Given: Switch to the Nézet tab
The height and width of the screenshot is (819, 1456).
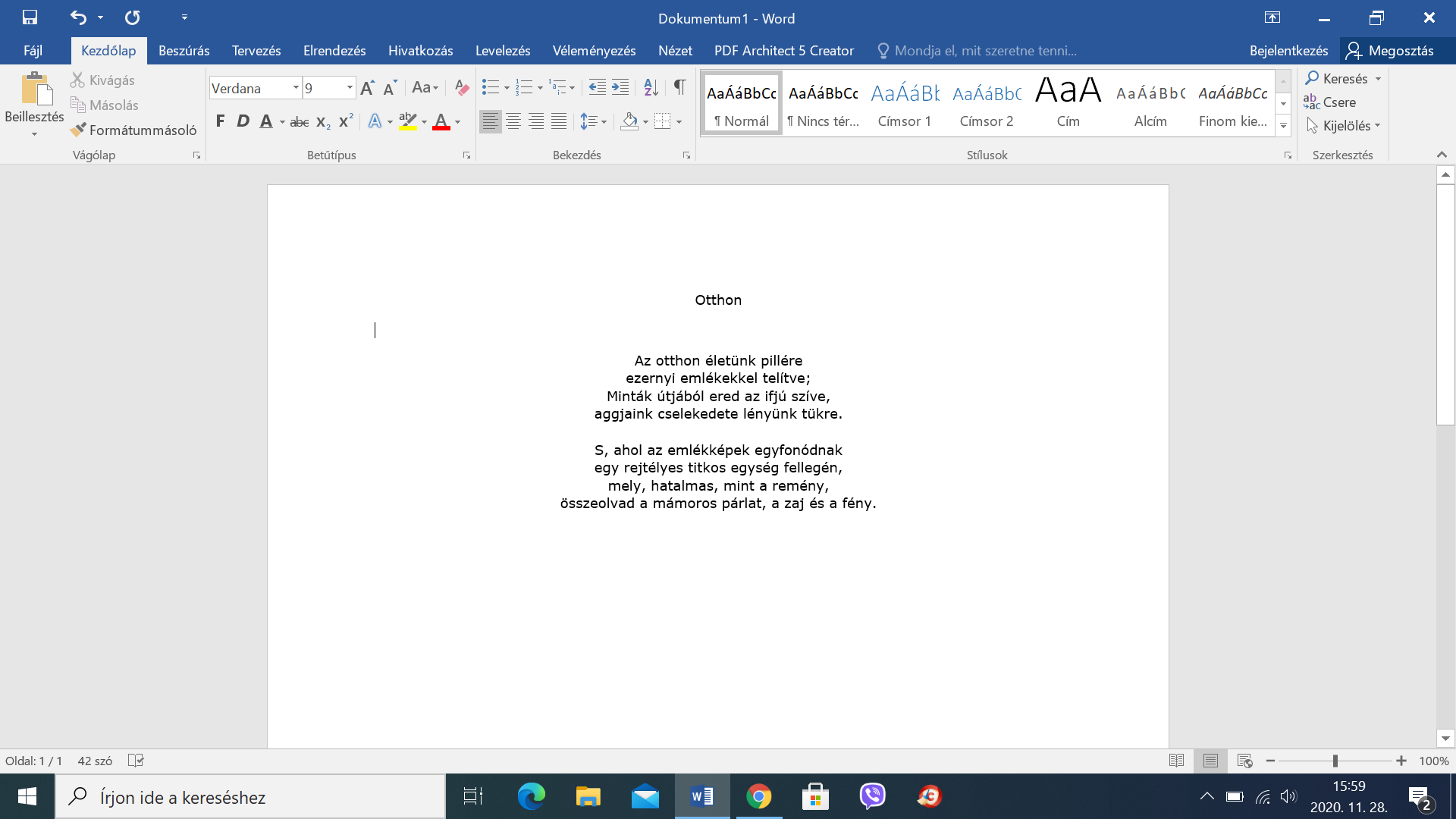Looking at the screenshot, I should click(x=675, y=51).
